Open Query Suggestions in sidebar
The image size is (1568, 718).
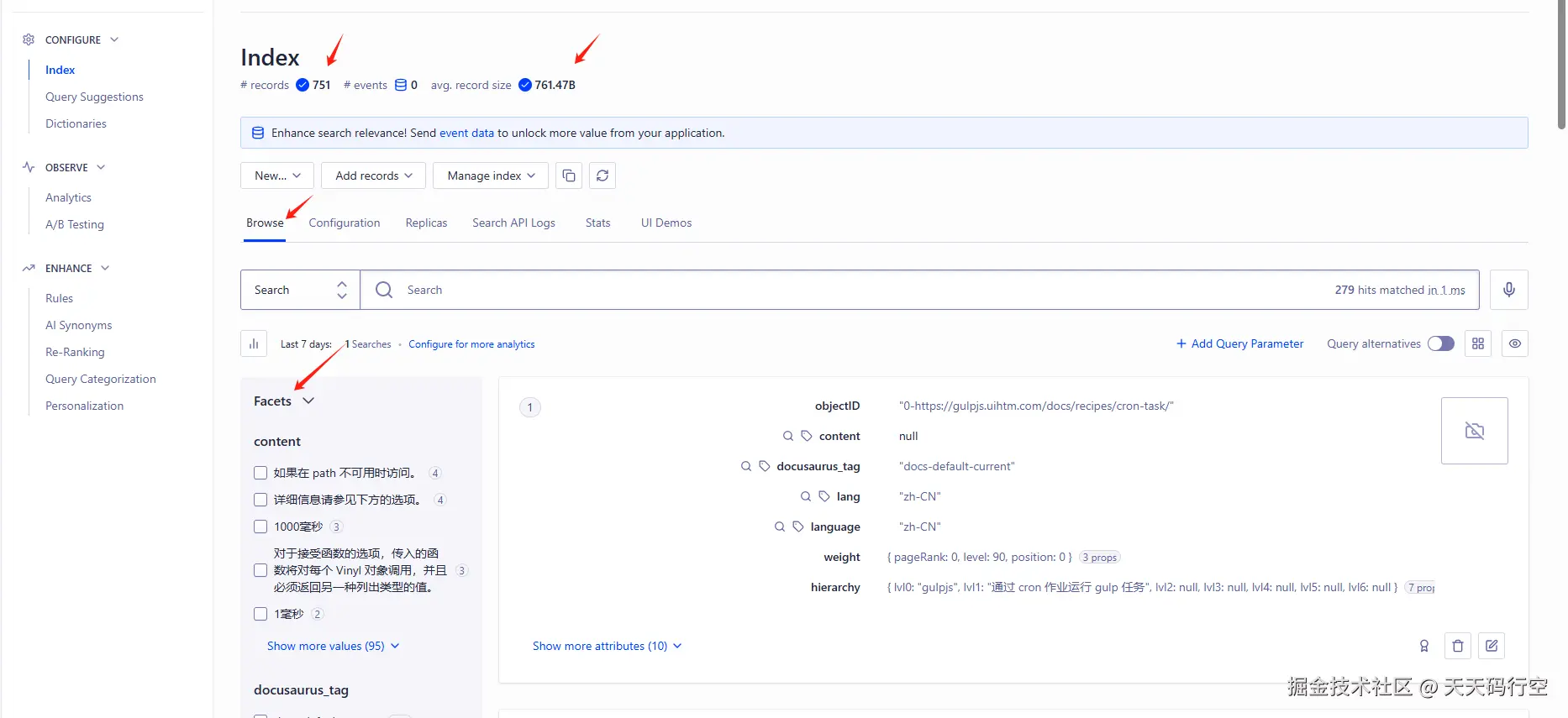[x=94, y=97]
